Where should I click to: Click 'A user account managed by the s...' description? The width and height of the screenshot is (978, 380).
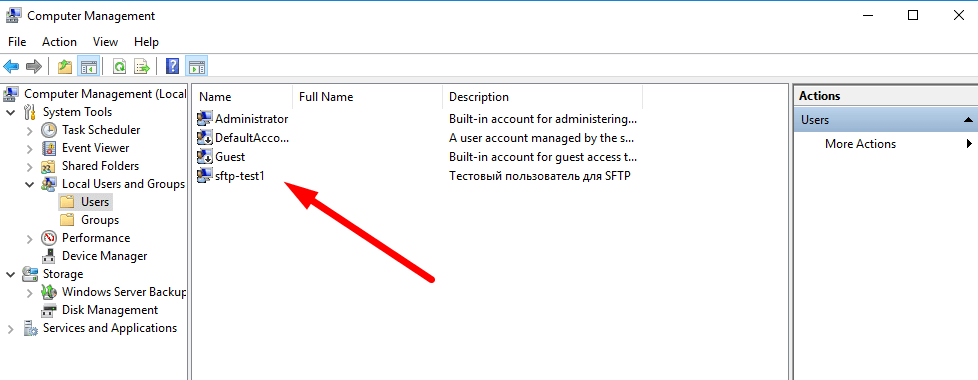pyautogui.click(x=541, y=138)
